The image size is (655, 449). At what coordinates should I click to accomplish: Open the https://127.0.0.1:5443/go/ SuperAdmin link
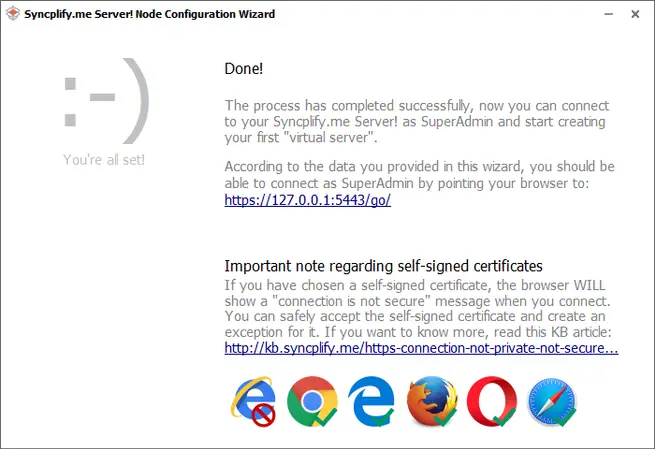tap(307, 199)
